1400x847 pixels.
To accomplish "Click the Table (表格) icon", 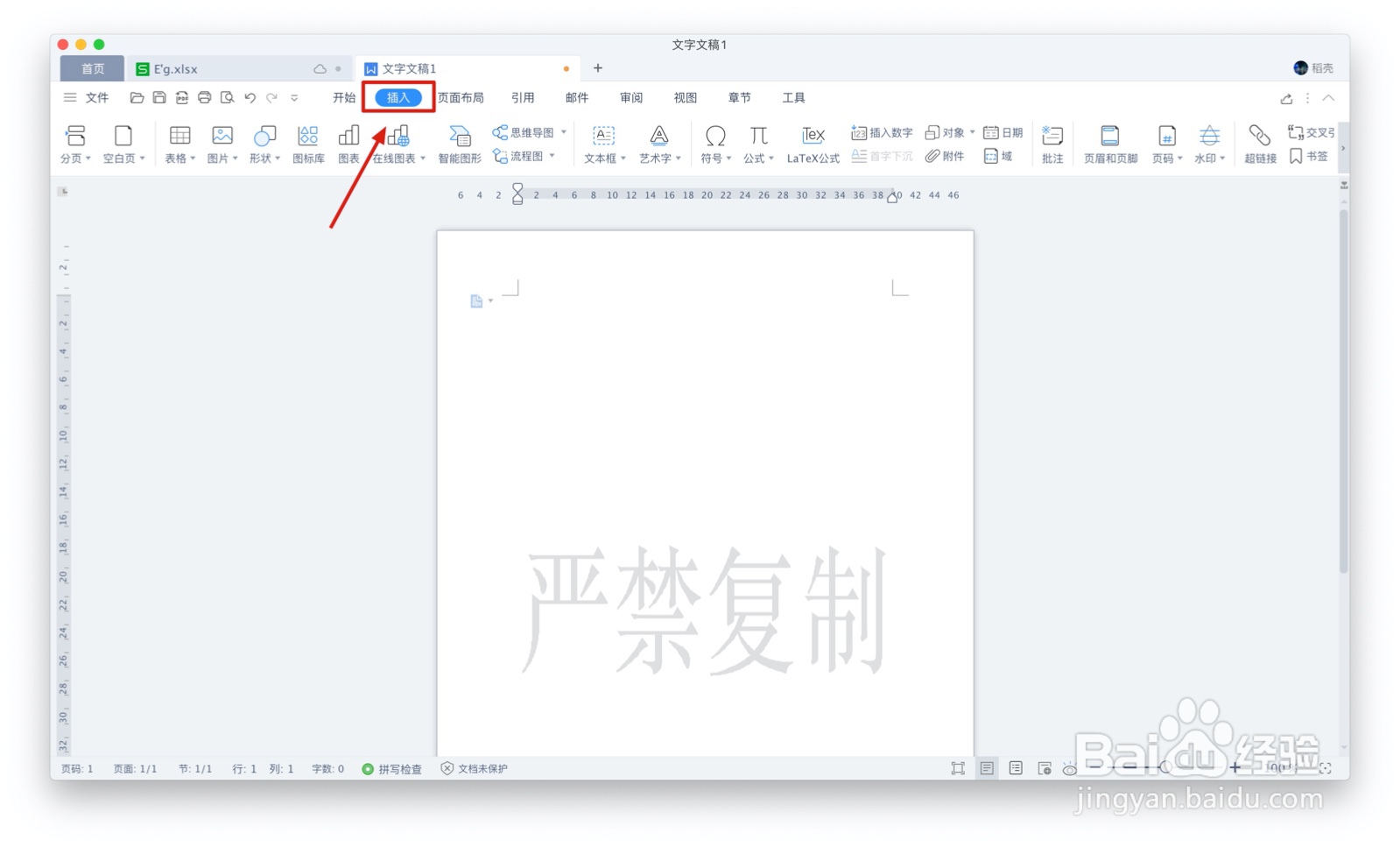I will 179,136.
